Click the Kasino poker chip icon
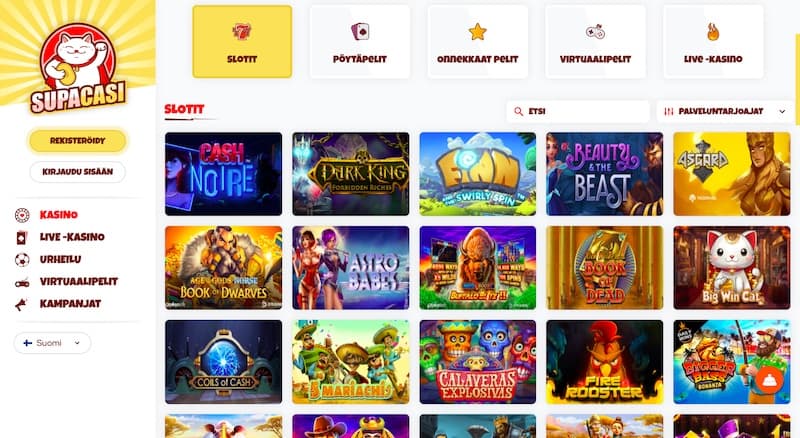 (x=22, y=215)
